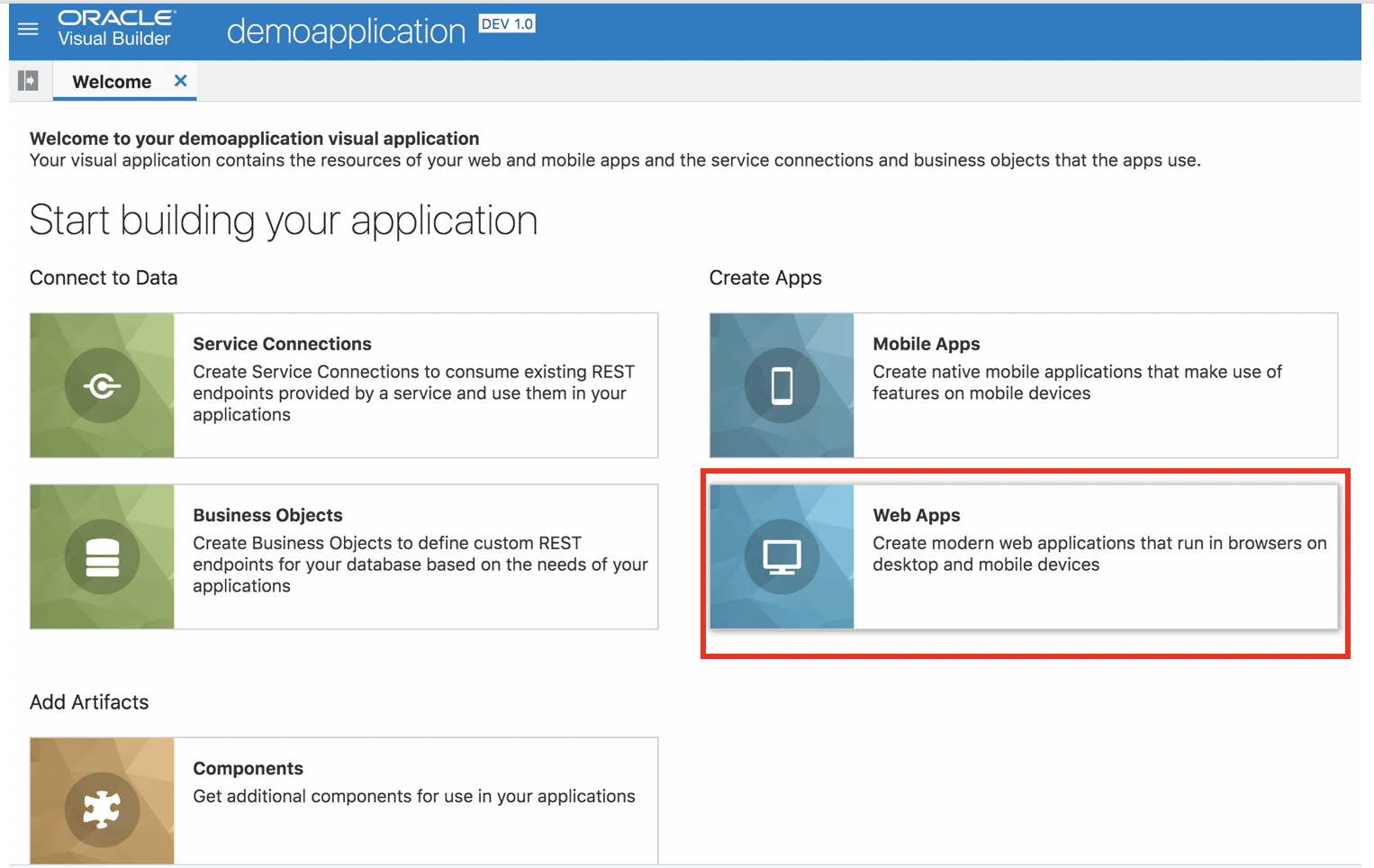
Task: Click the Web Apps monitor icon
Action: click(782, 556)
